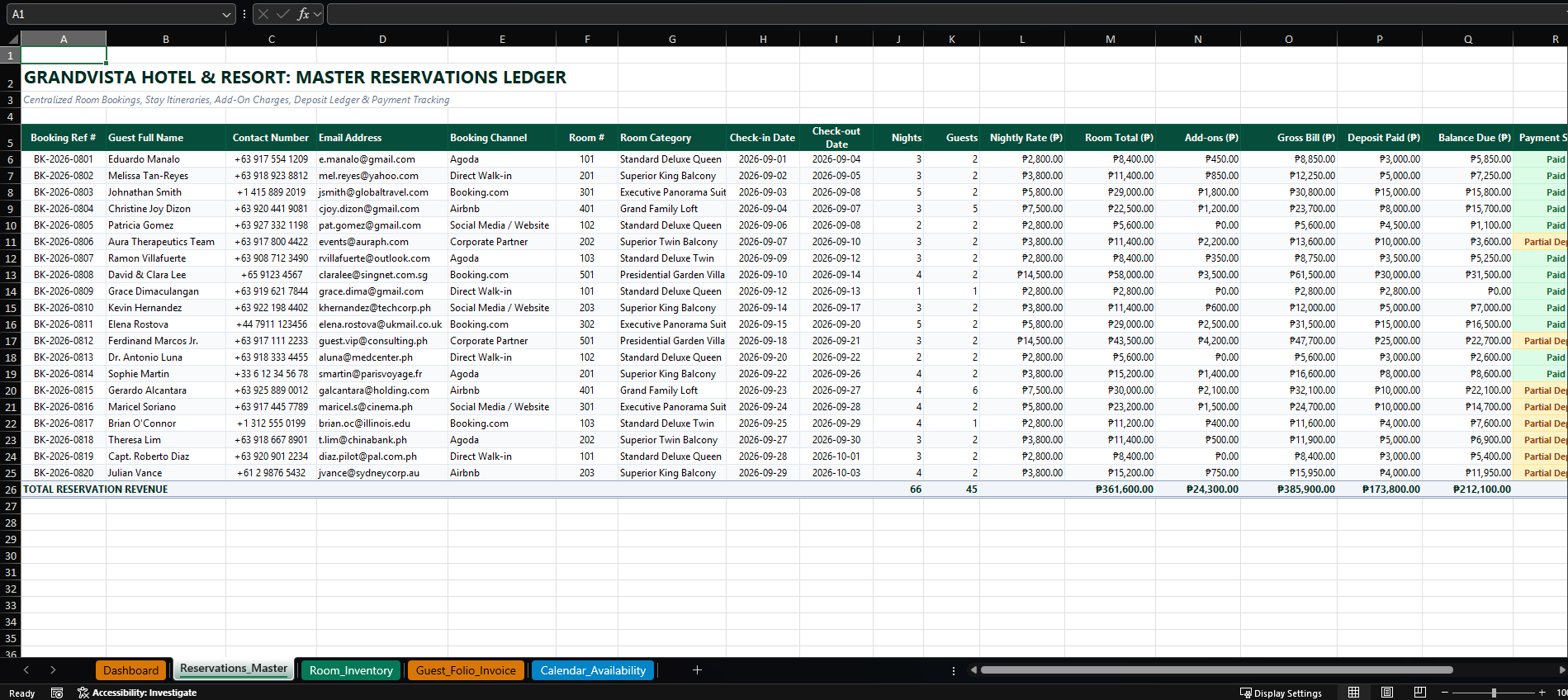Open Display Settings in status bar

point(1281,693)
